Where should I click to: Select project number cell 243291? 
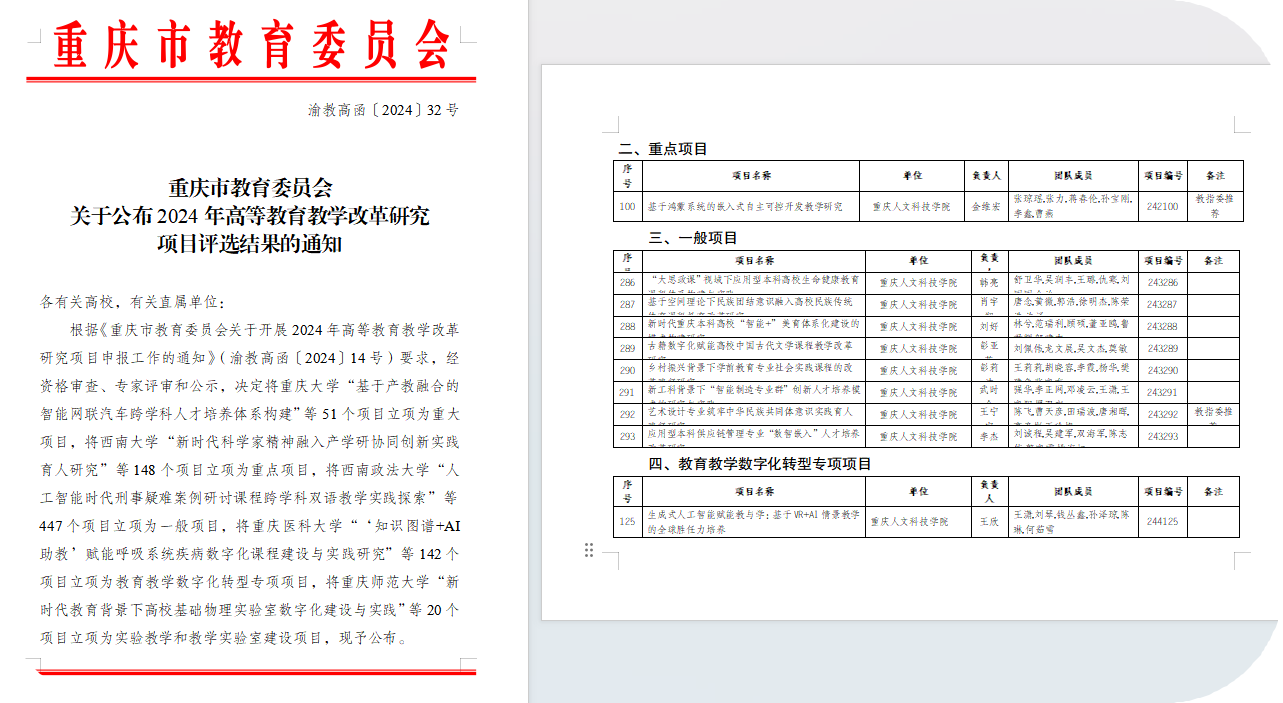[1162, 393]
